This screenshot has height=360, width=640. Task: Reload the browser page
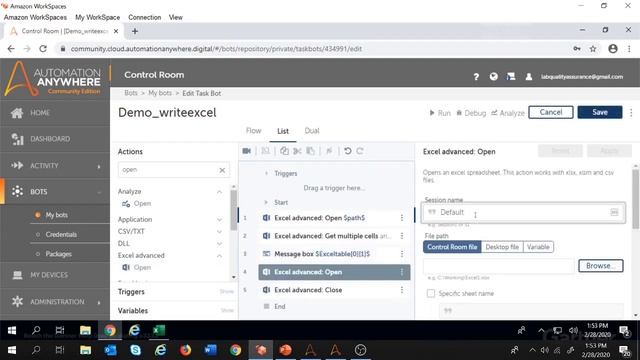pos(43,49)
